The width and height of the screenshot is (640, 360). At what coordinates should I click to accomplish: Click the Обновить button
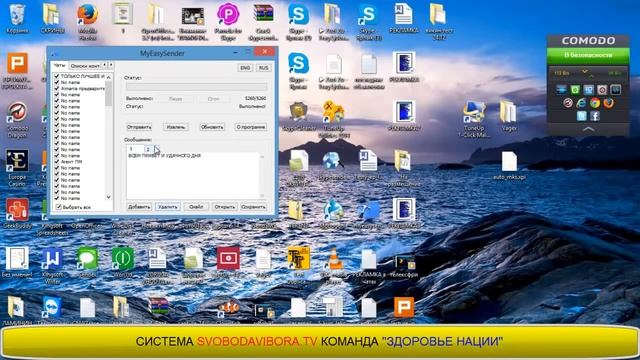point(212,127)
